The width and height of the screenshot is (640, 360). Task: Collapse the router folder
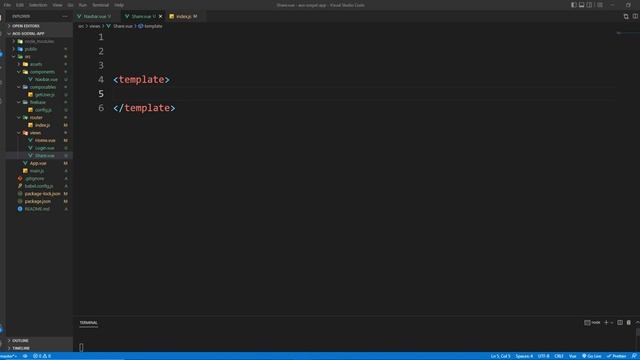(39, 118)
